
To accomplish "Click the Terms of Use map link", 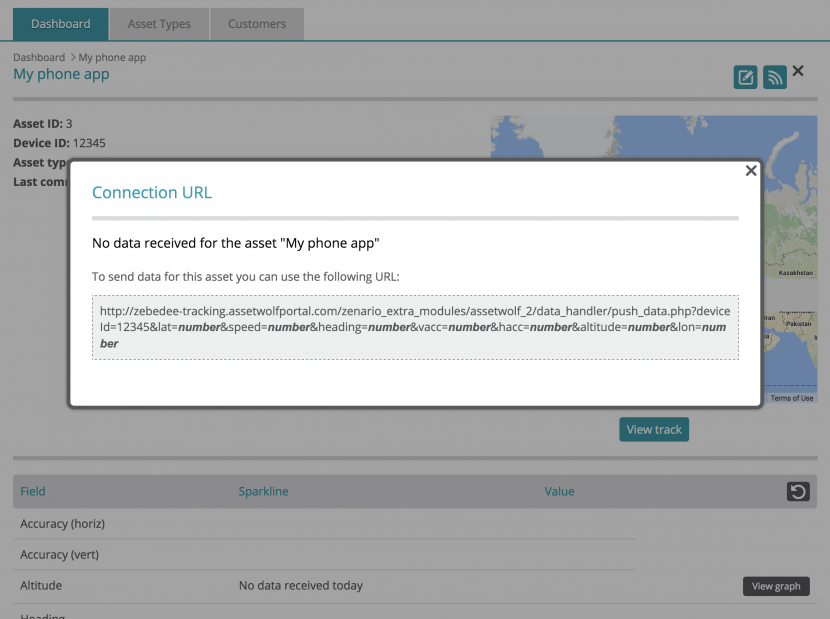I will coord(792,398).
